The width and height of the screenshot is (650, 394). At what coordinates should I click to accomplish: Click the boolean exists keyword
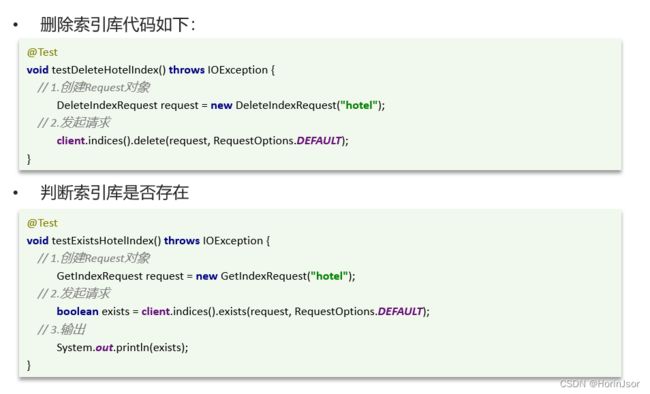pos(78,311)
